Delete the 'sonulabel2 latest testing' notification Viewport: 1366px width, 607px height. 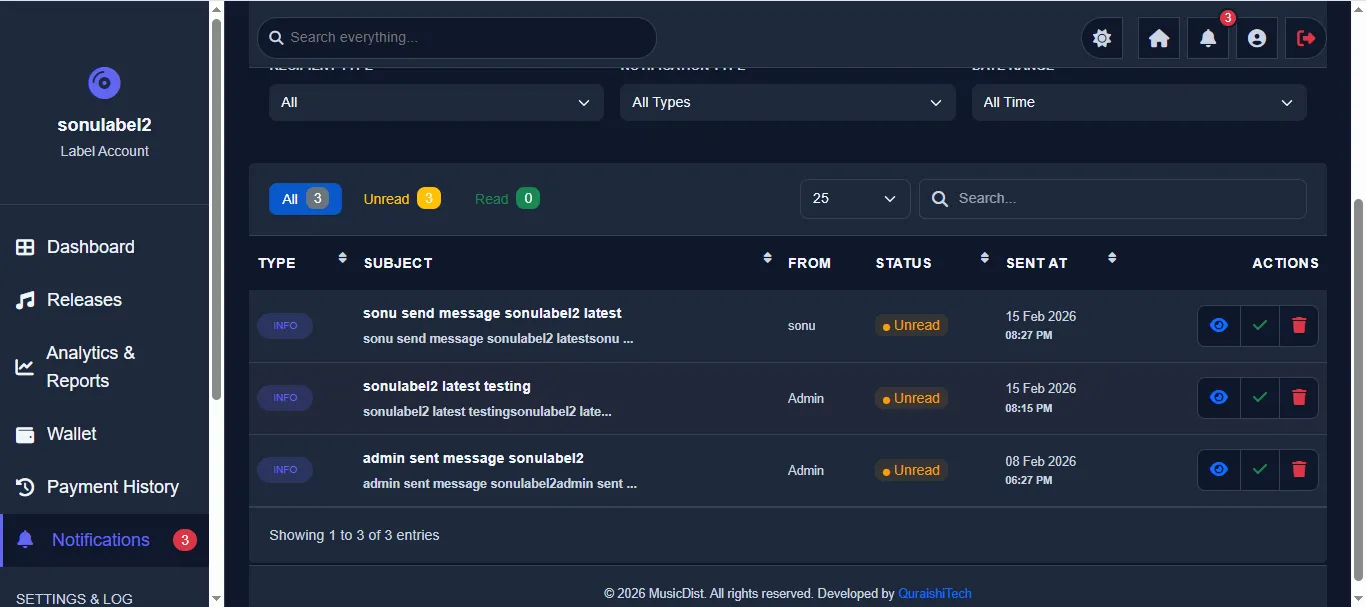[1299, 398]
